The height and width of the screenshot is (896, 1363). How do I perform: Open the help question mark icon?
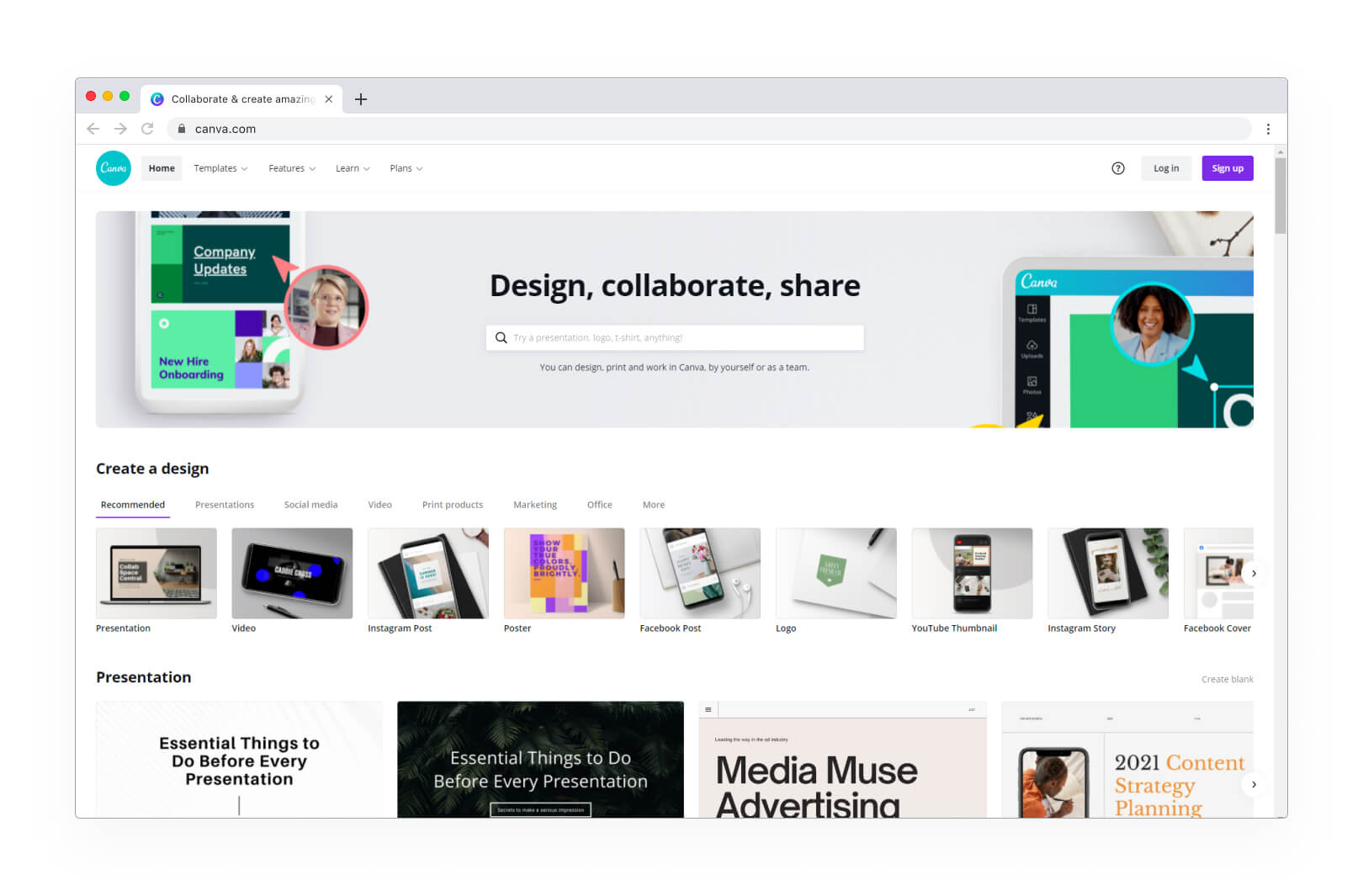[1118, 168]
